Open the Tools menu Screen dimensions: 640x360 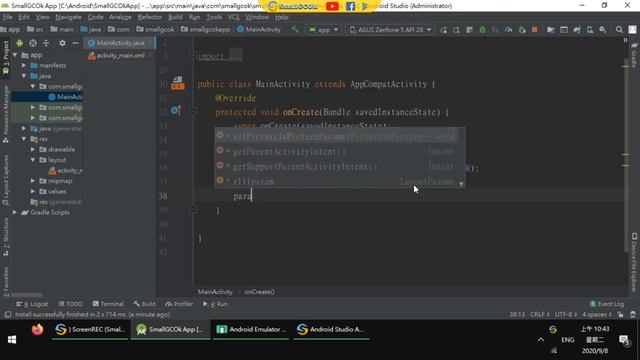click(x=214, y=17)
